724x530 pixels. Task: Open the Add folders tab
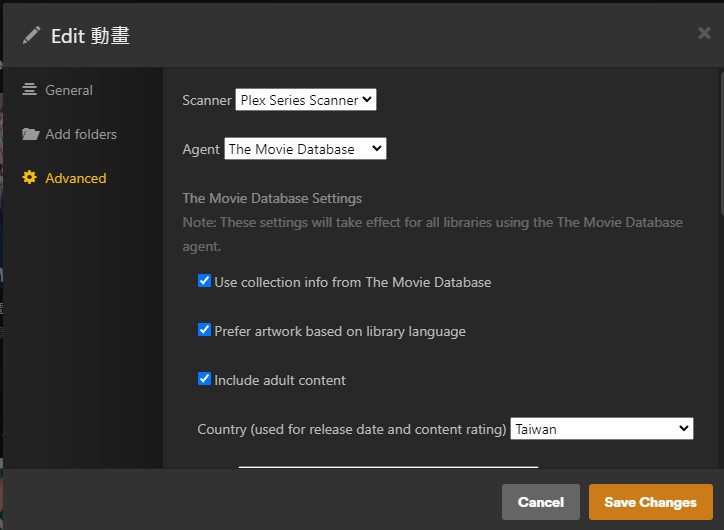pyautogui.click(x=80, y=134)
